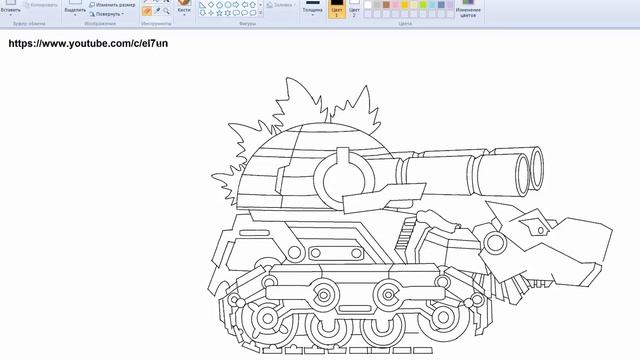Choose the left arrow shape

(x=244, y=4)
